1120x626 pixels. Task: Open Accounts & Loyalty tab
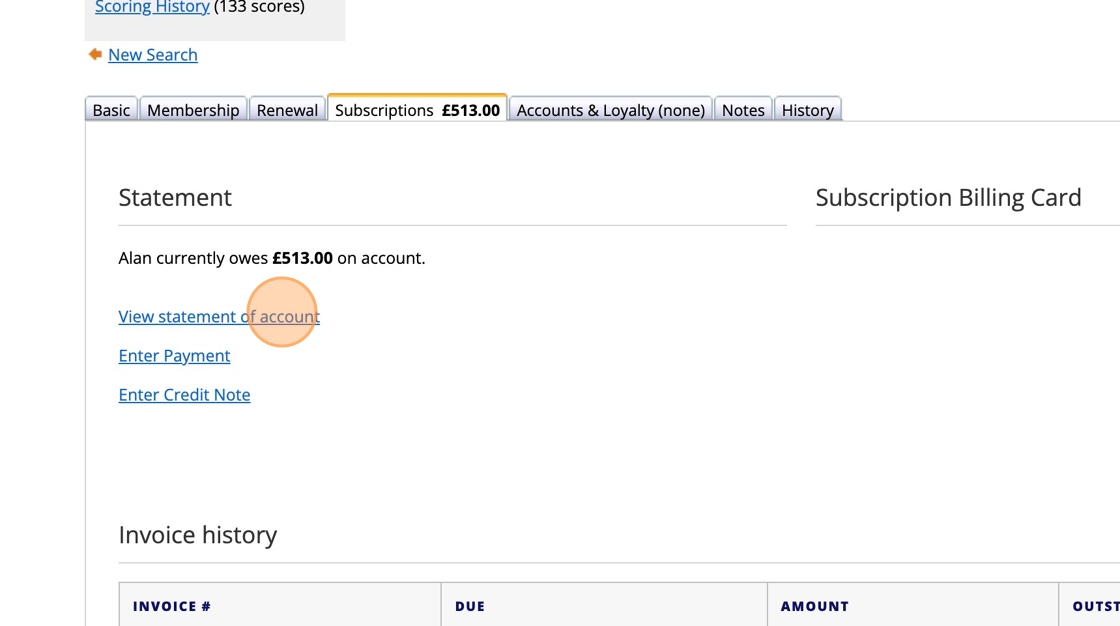tap(610, 110)
